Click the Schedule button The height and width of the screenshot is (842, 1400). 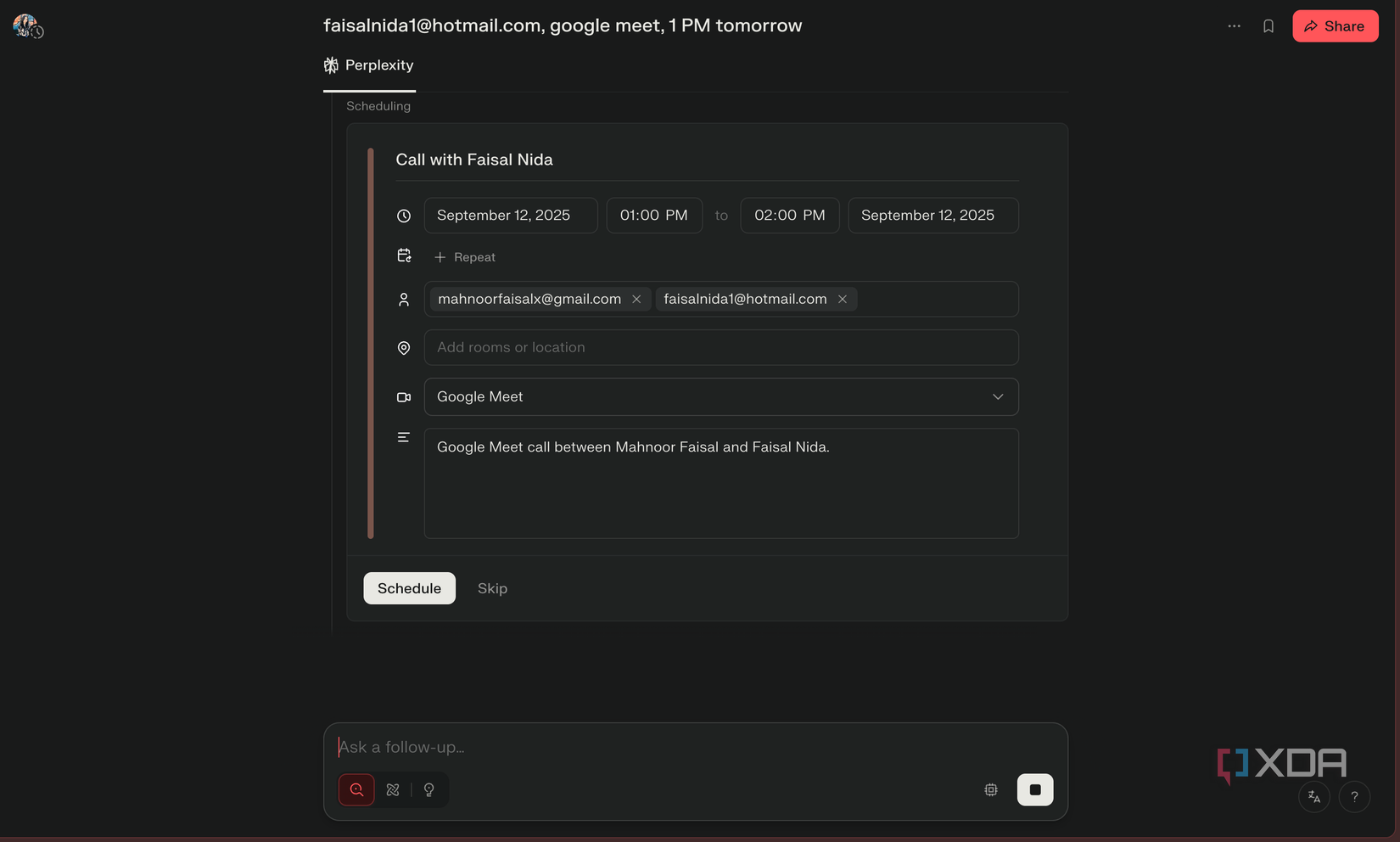pos(409,587)
